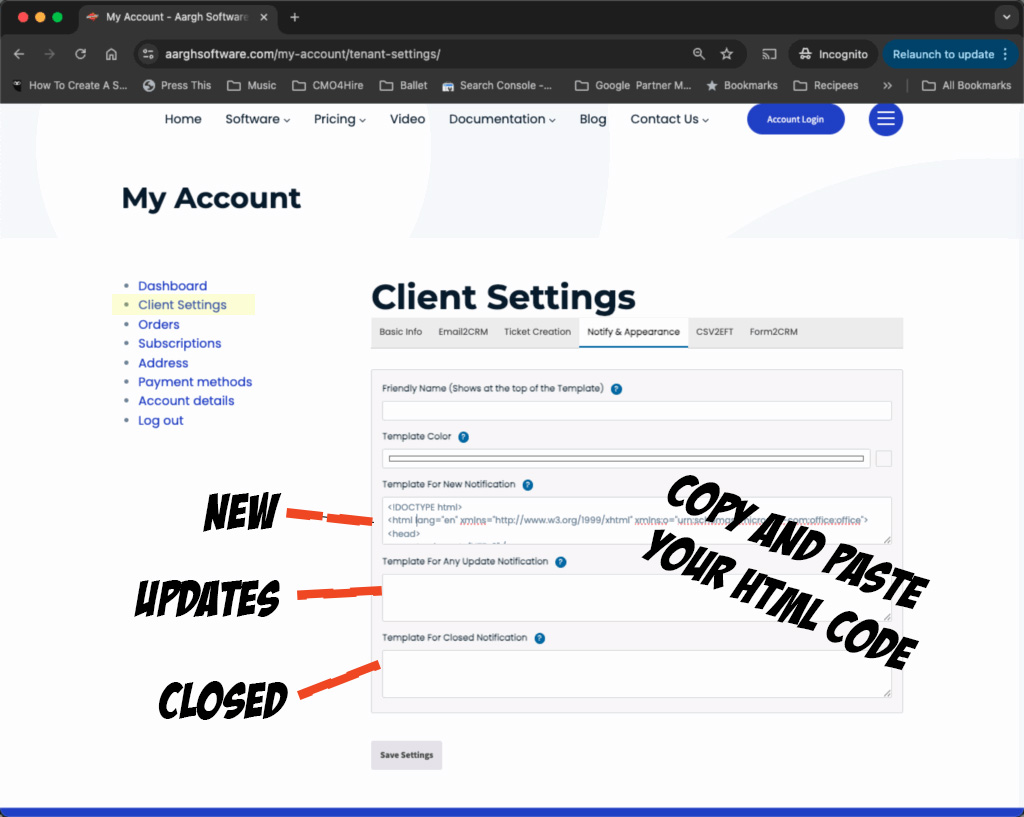
Task: Click help icon beside Friendly Name label
Action: pos(616,389)
